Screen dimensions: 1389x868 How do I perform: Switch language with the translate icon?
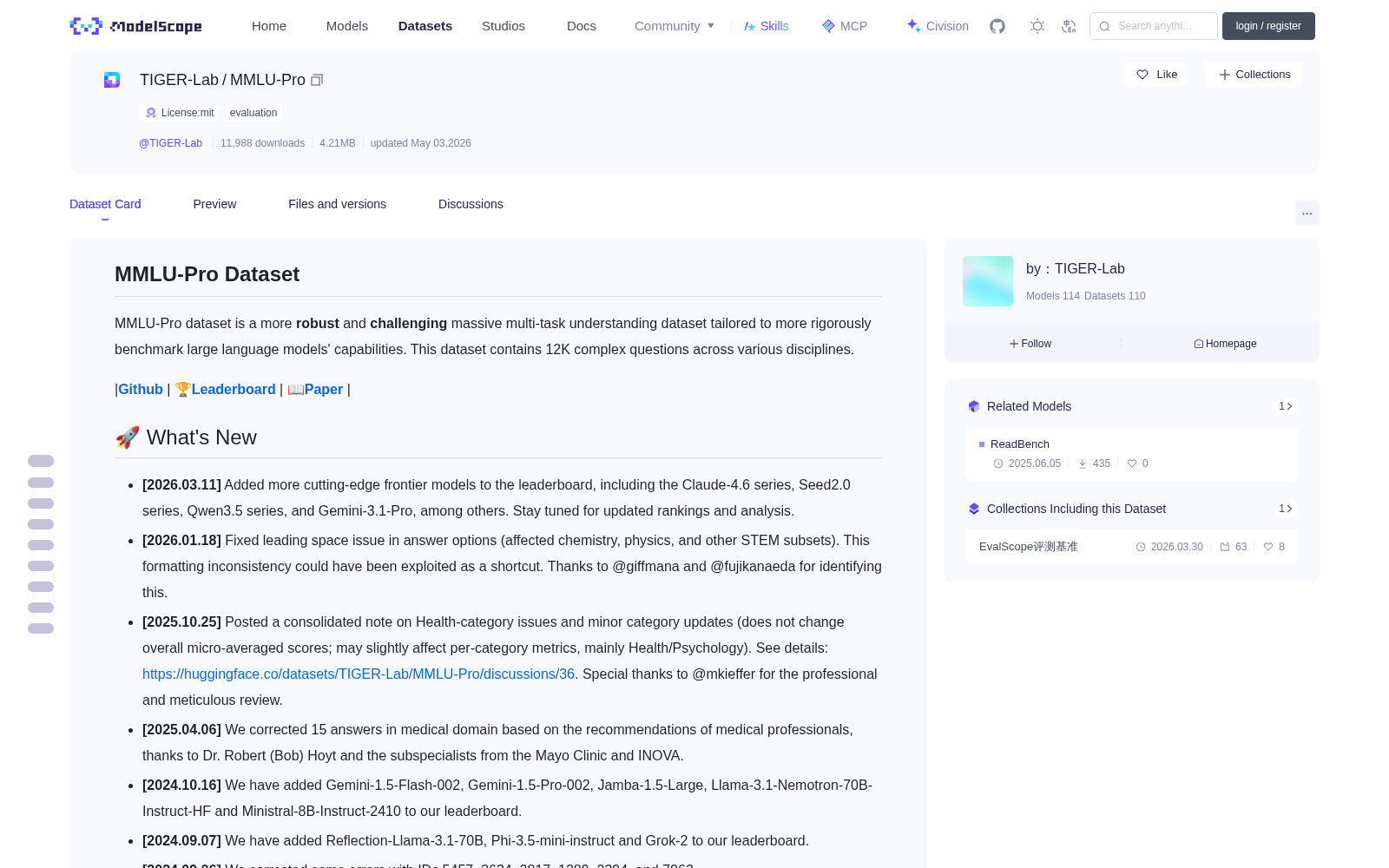click(x=1070, y=26)
